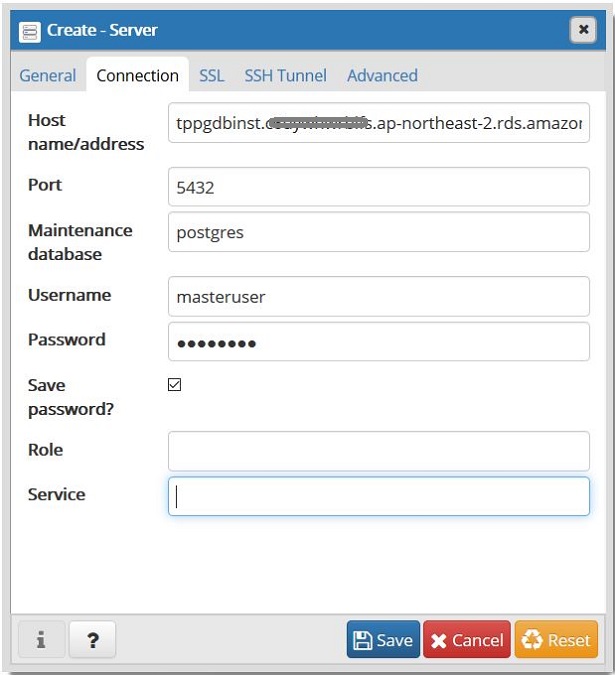
Task: Click the server icon in the title bar
Action: click(31, 31)
